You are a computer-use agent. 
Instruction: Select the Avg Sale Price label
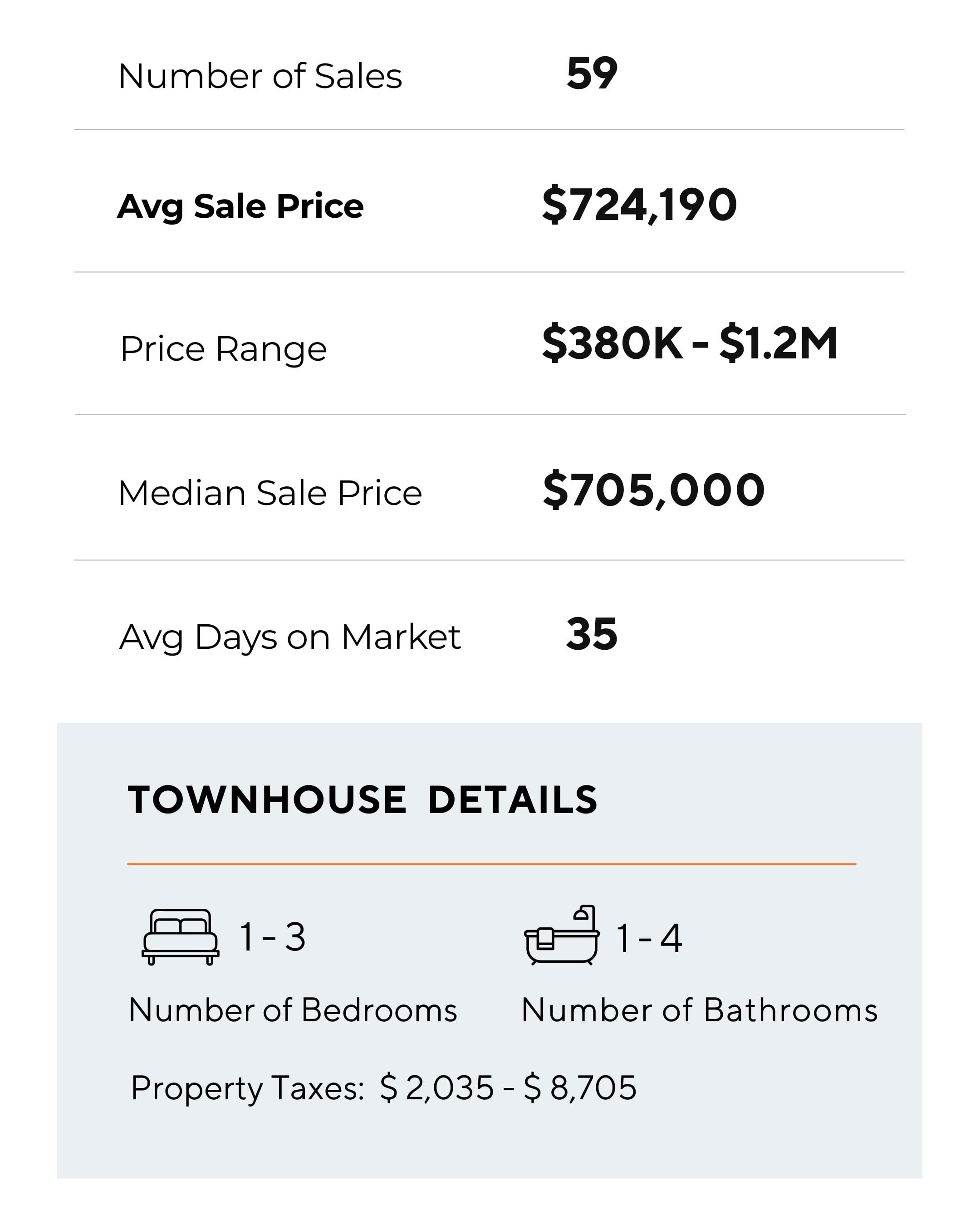point(240,206)
